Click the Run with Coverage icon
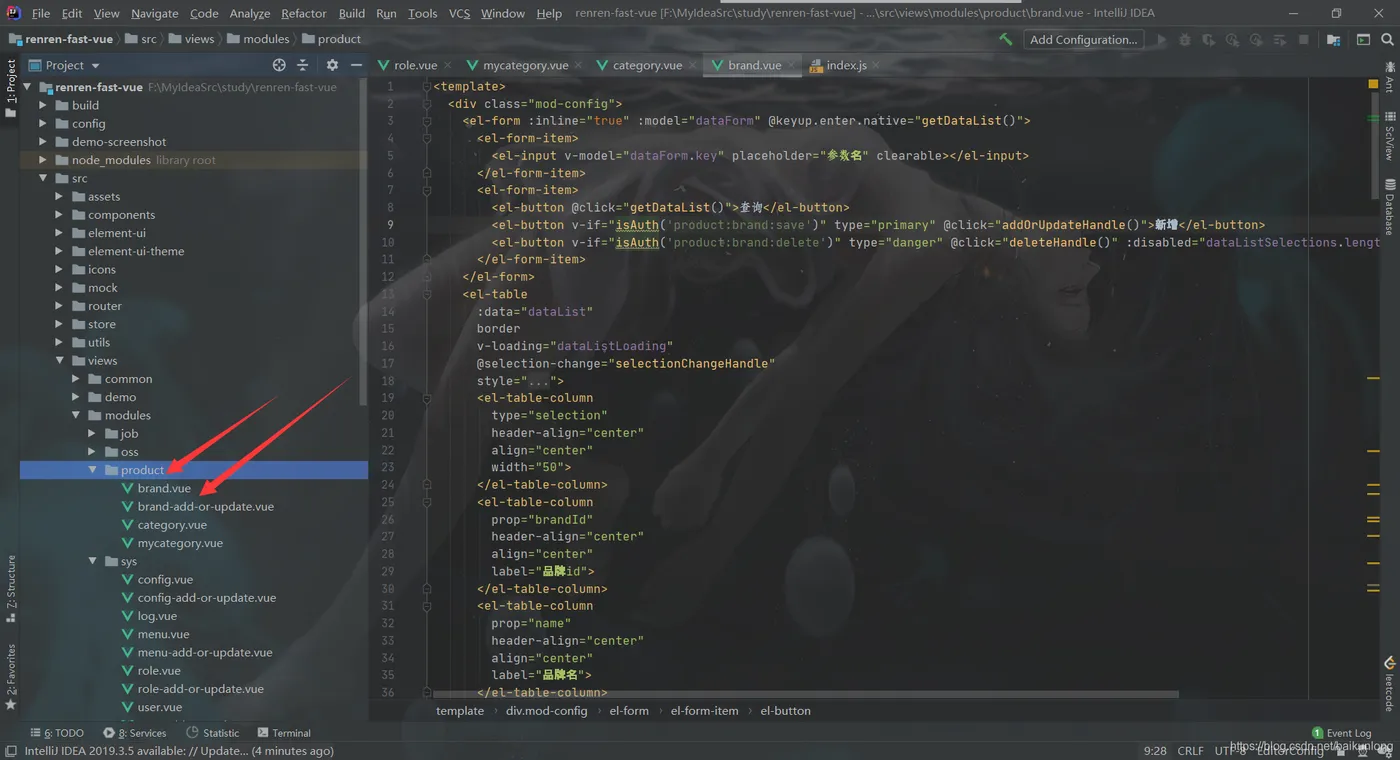Viewport: 1400px width, 760px height. (1209, 39)
